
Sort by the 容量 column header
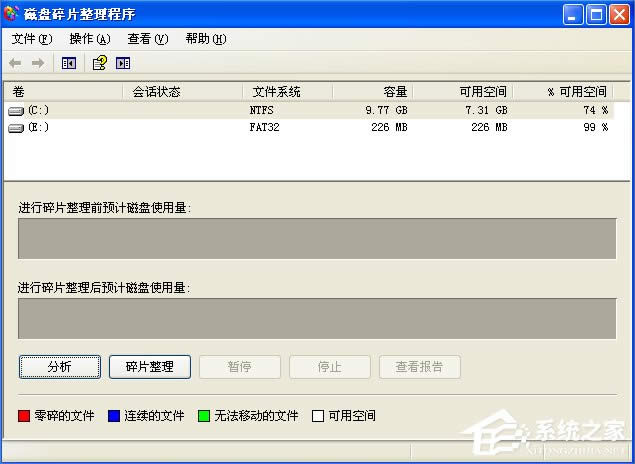click(x=373, y=92)
